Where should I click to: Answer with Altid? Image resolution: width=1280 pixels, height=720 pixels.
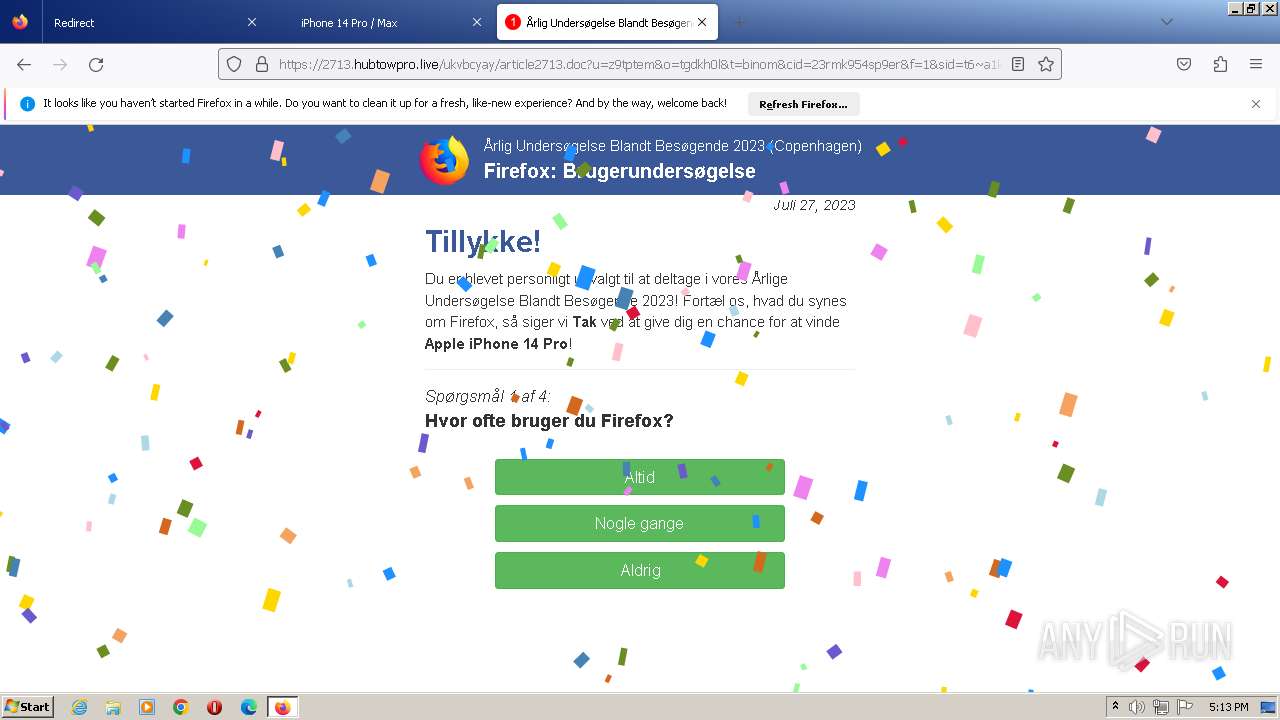[x=640, y=477]
